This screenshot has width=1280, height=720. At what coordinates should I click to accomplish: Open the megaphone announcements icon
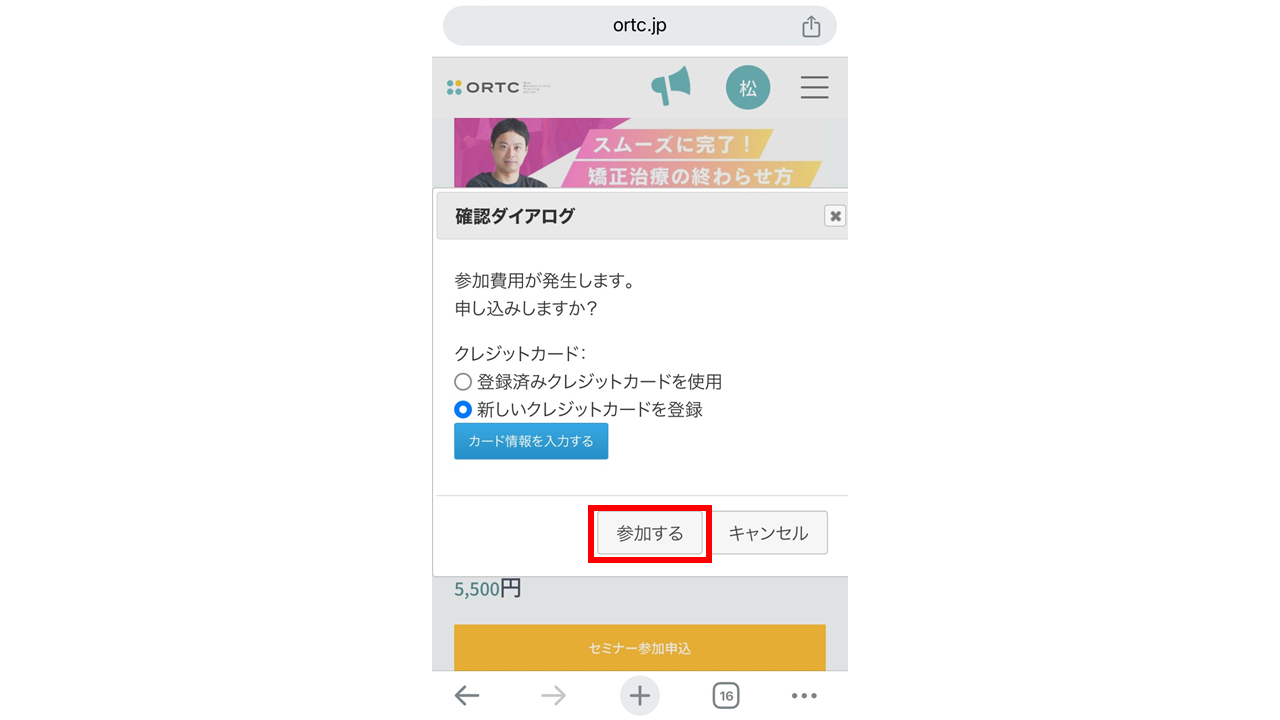tap(671, 86)
